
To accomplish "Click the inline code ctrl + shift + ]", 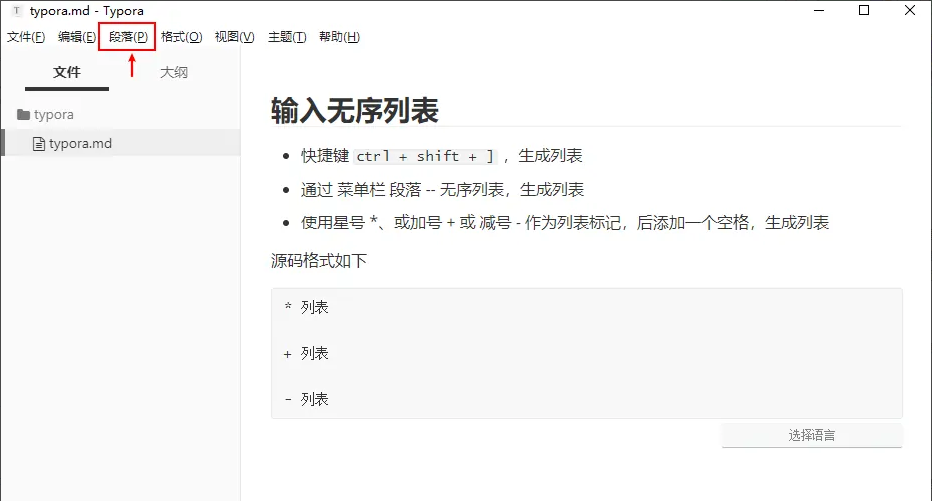I will tap(425, 156).
